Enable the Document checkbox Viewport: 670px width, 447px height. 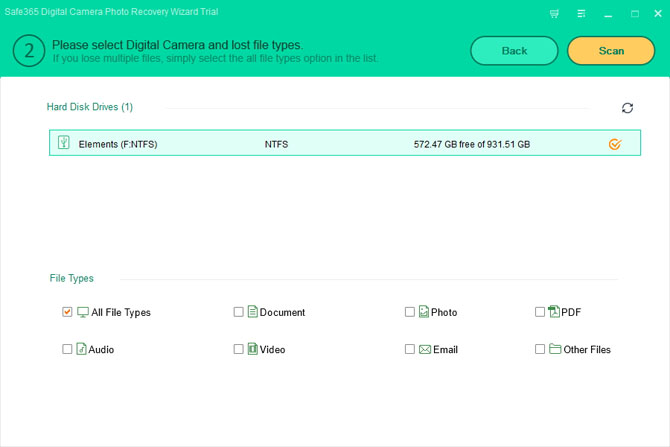pyautogui.click(x=238, y=312)
